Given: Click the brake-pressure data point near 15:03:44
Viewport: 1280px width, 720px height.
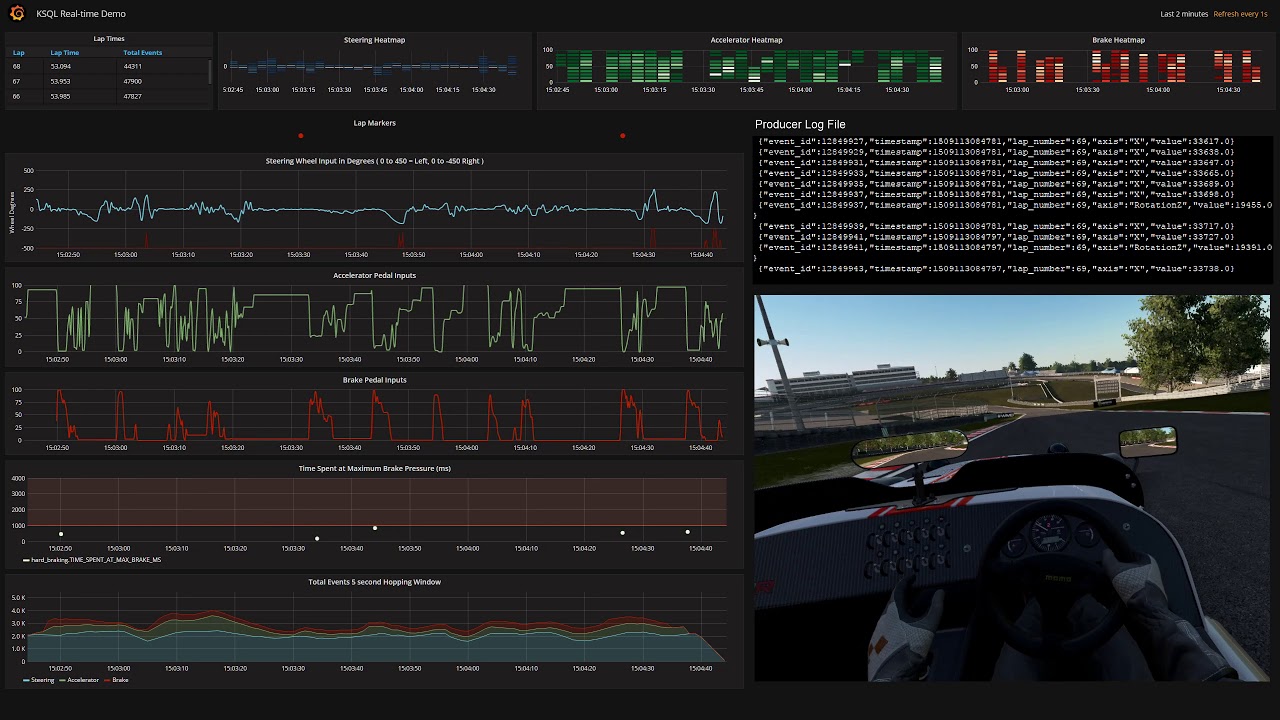Looking at the screenshot, I should tap(375, 528).
